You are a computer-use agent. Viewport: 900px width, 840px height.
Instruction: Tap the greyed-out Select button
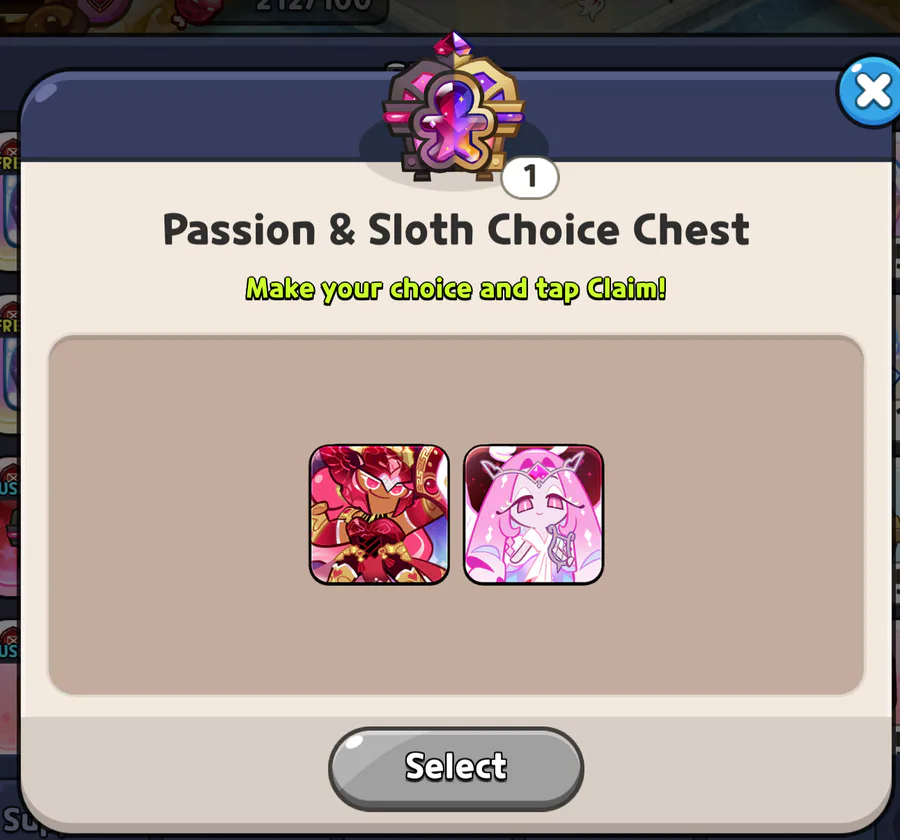point(456,768)
